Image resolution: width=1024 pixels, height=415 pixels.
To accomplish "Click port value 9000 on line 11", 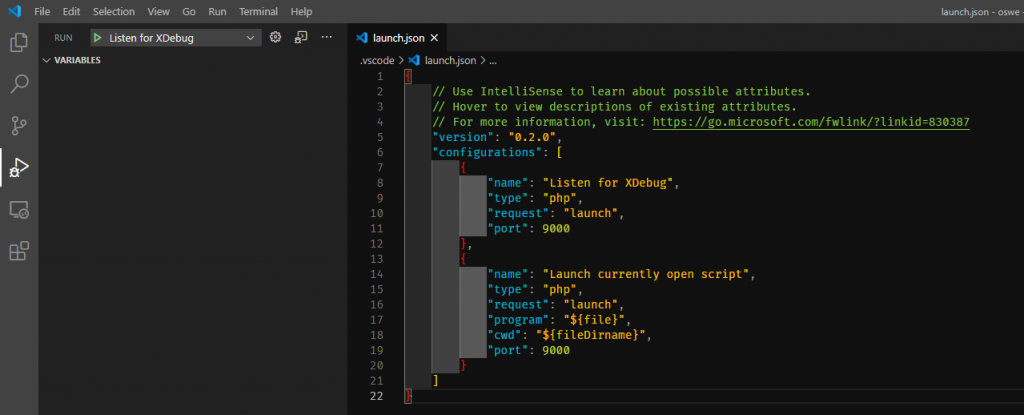I will pos(556,229).
